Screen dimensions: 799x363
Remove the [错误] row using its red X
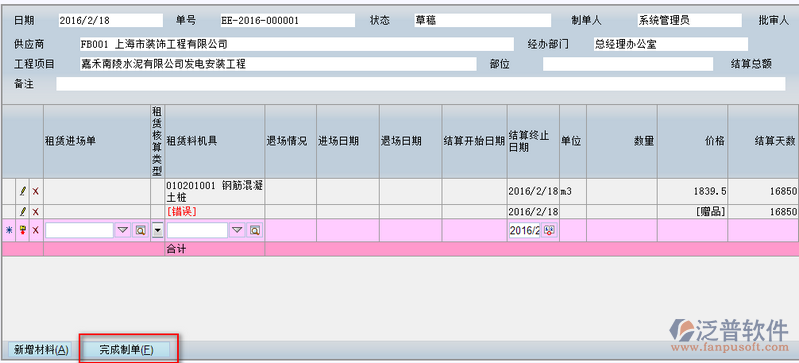36,212
